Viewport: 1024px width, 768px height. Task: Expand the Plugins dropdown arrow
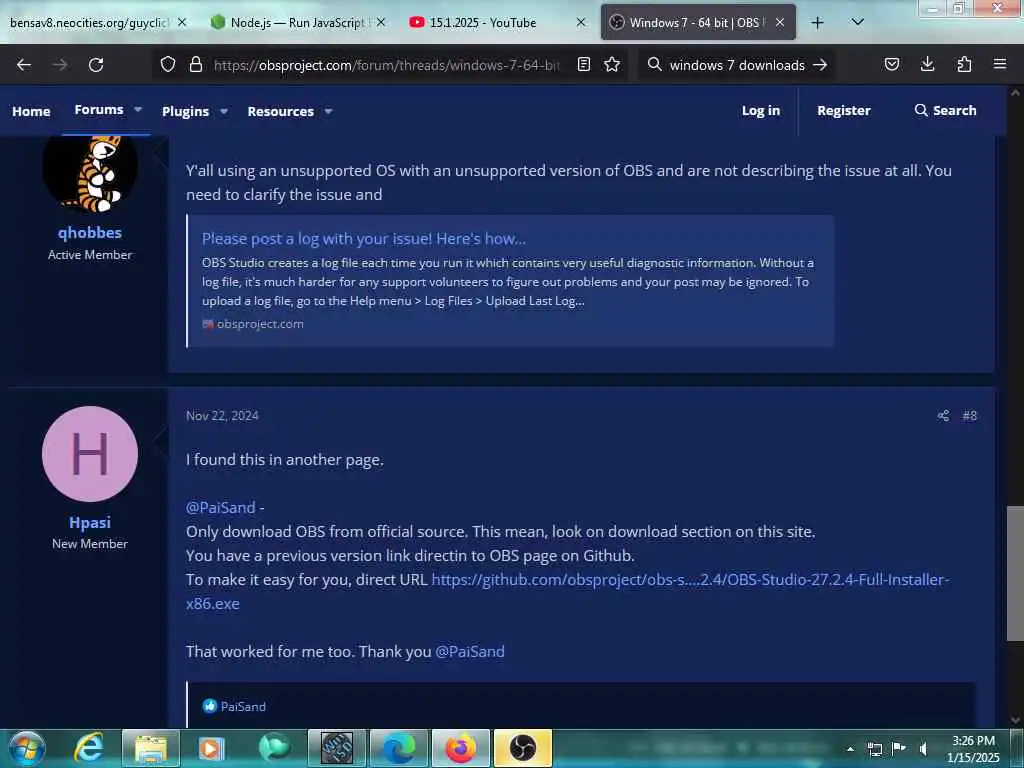[223, 112]
